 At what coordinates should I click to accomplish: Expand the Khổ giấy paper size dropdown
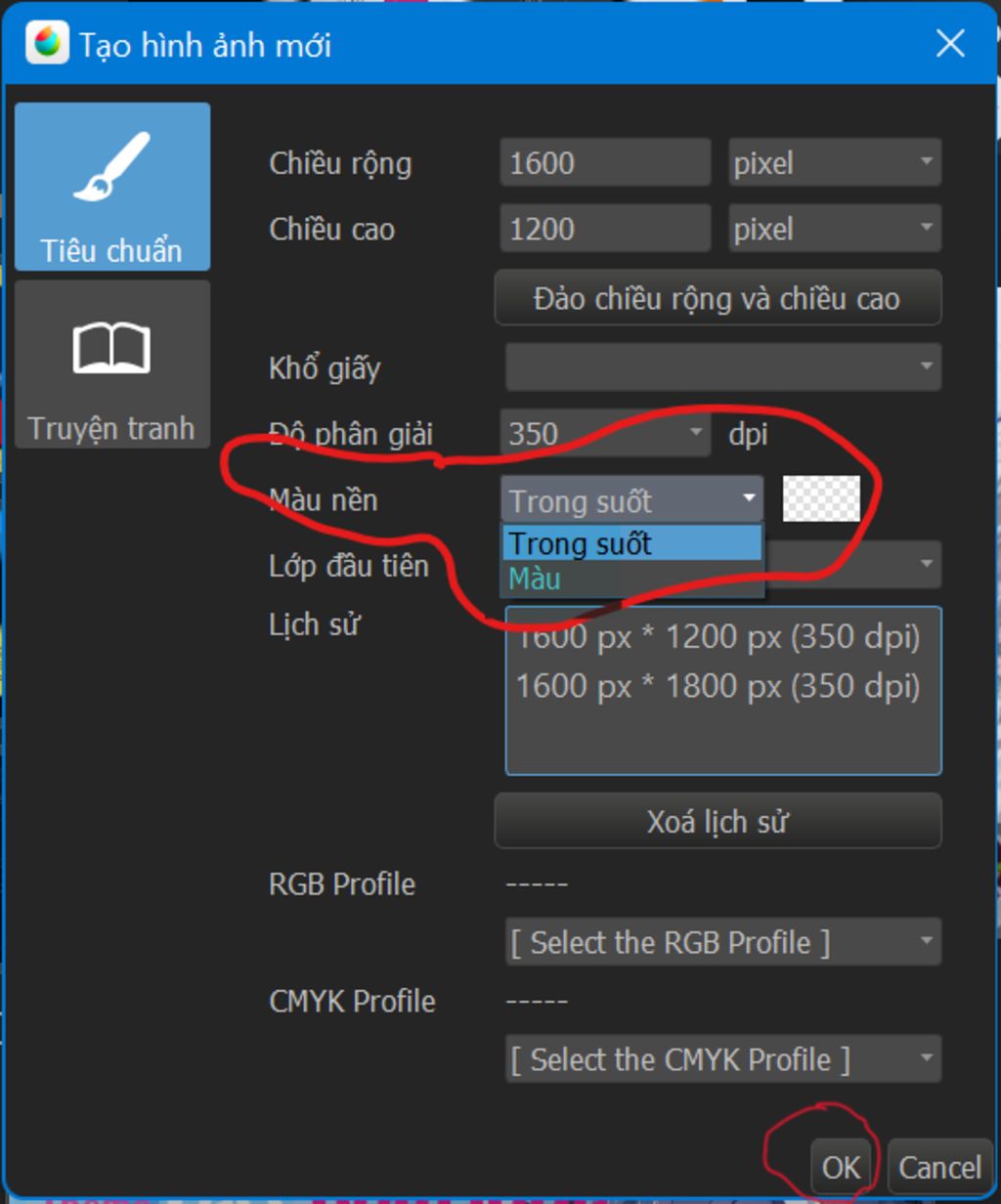(x=723, y=367)
